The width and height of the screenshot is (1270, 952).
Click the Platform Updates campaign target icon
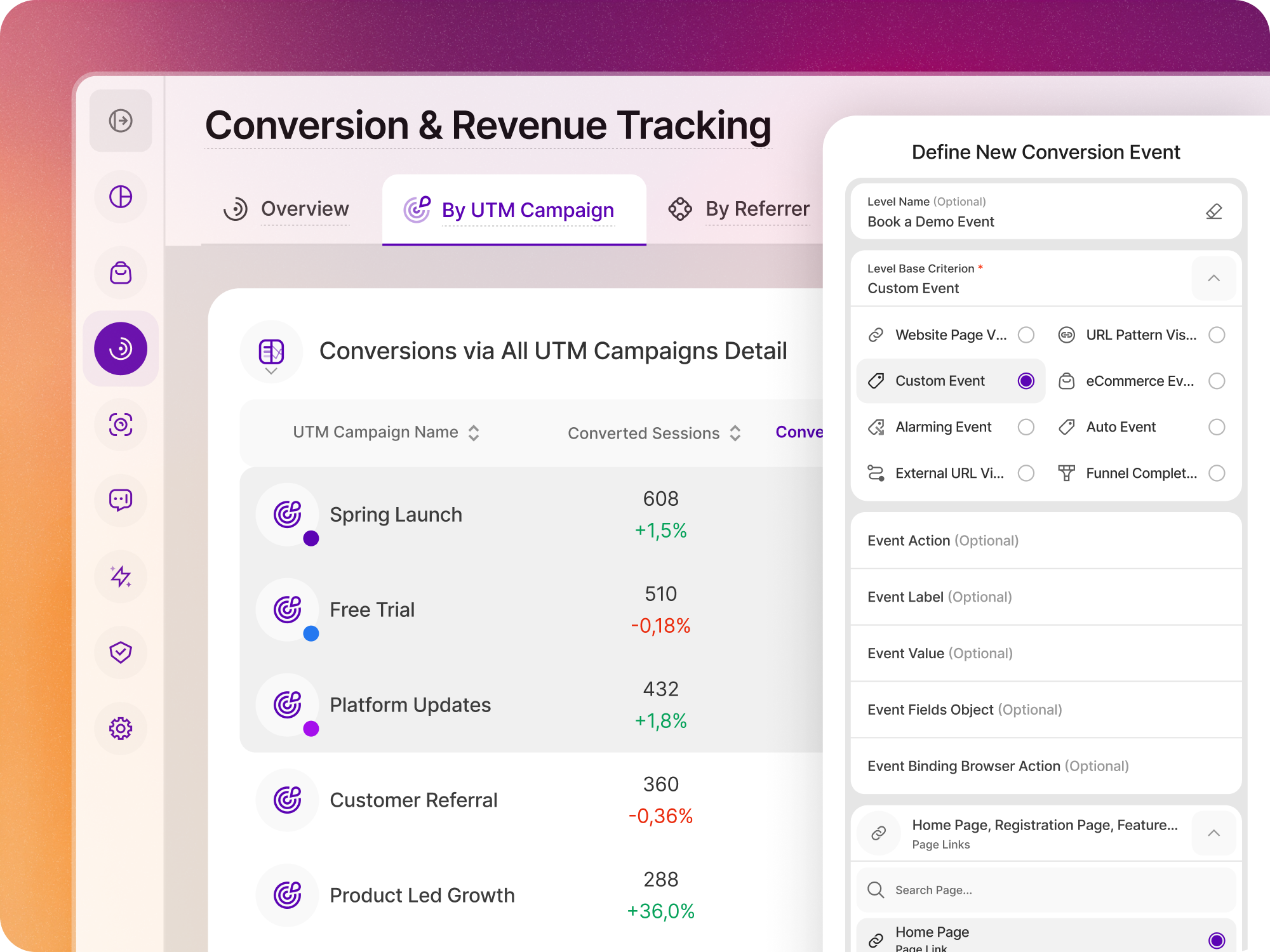[x=287, y=704]
